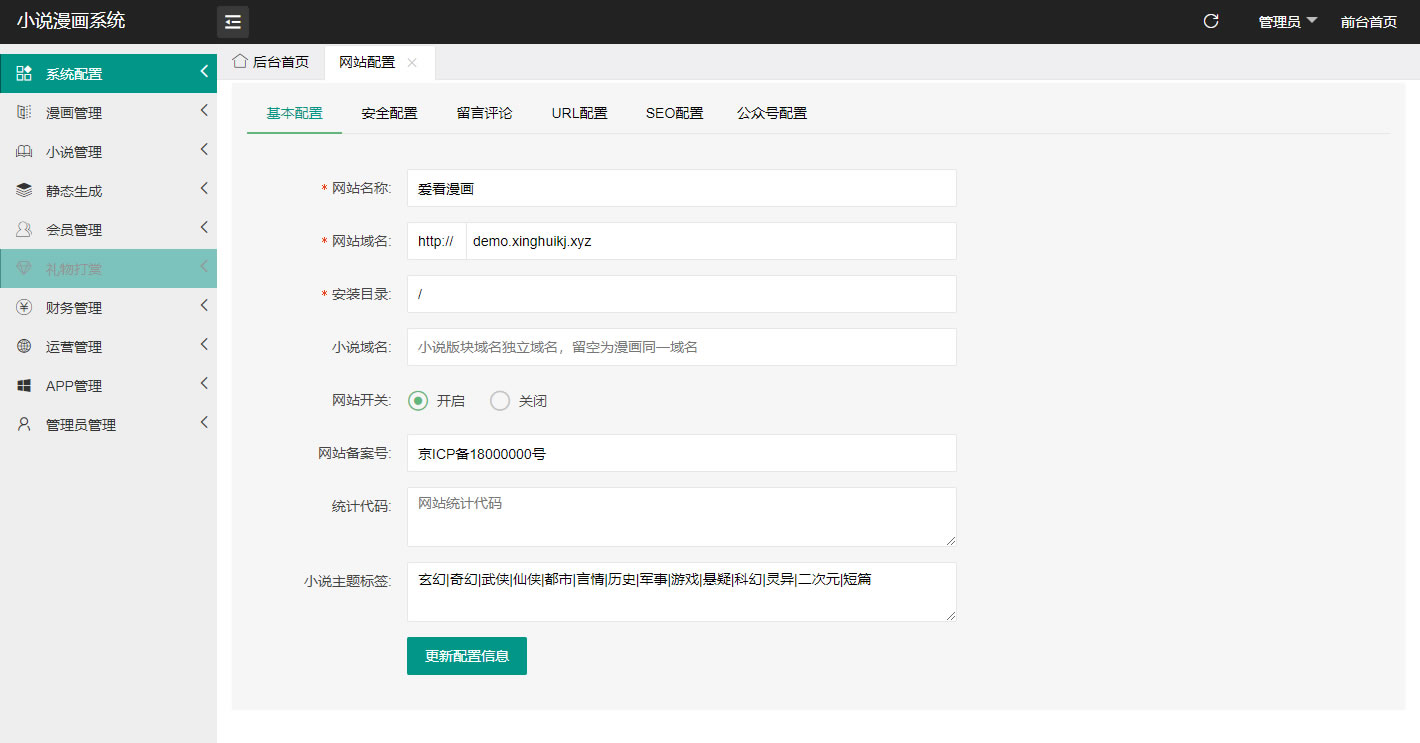Collapse the 系统配置 menu chevron
The height and width of the screenshot is (743, 1420).
204,71
